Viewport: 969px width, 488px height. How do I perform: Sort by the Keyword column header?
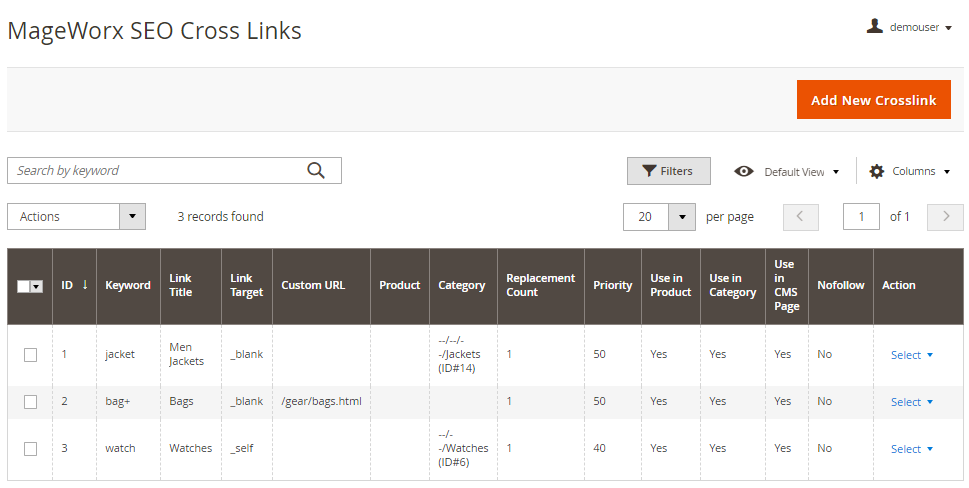point(128,285)
